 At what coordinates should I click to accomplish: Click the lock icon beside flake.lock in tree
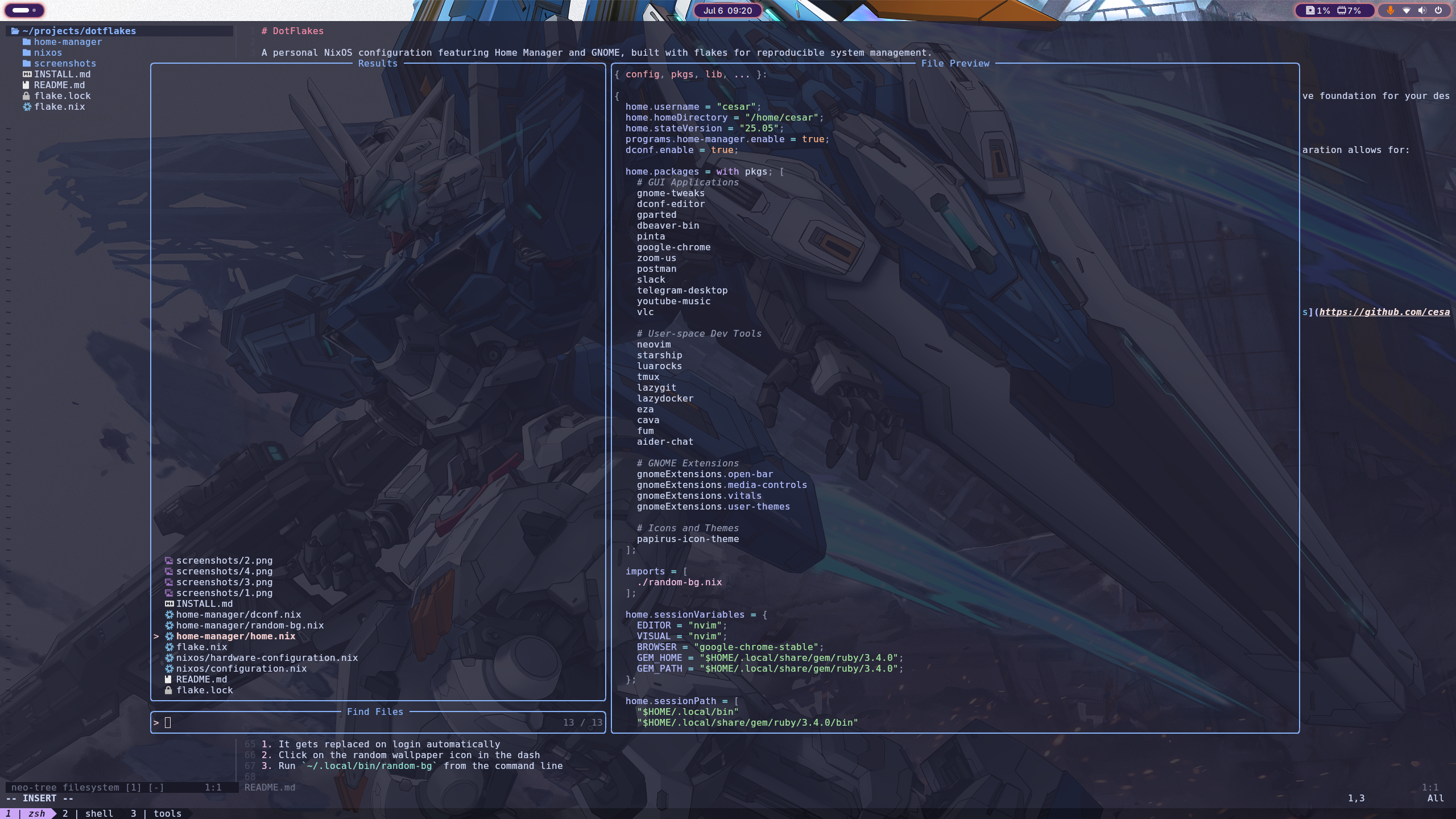(26, 96)
